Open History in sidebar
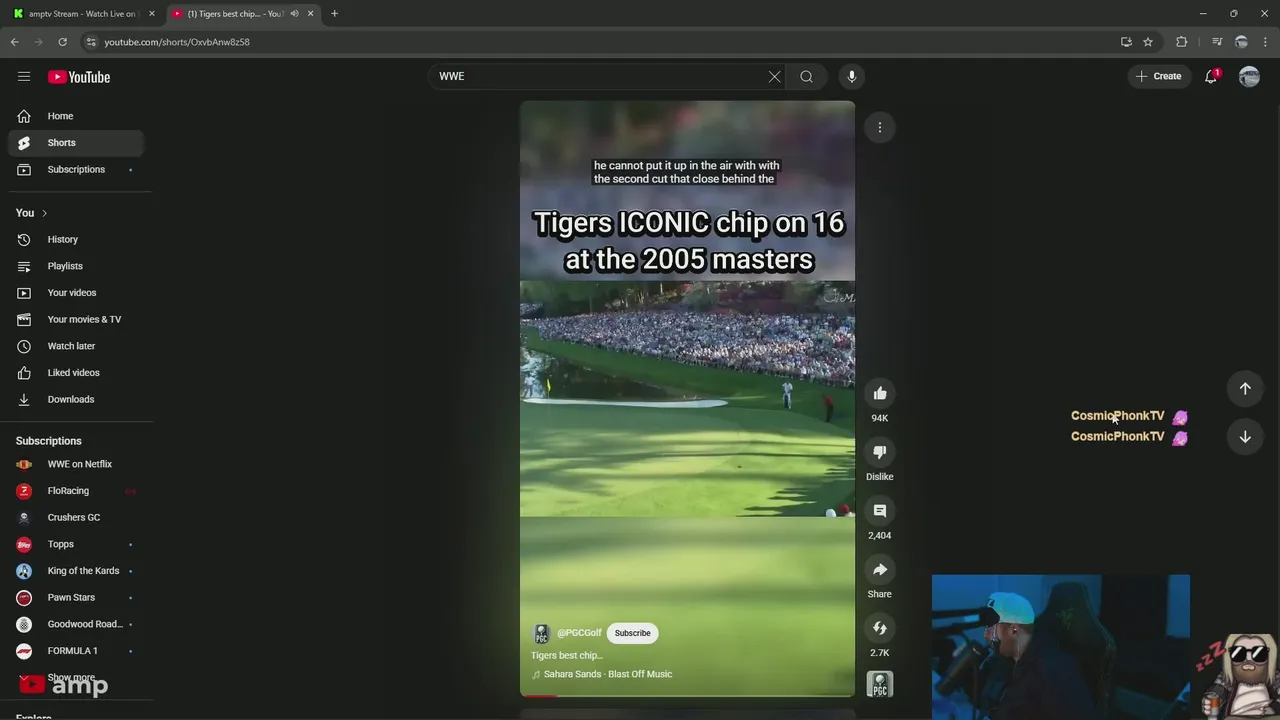 (76, 240)
